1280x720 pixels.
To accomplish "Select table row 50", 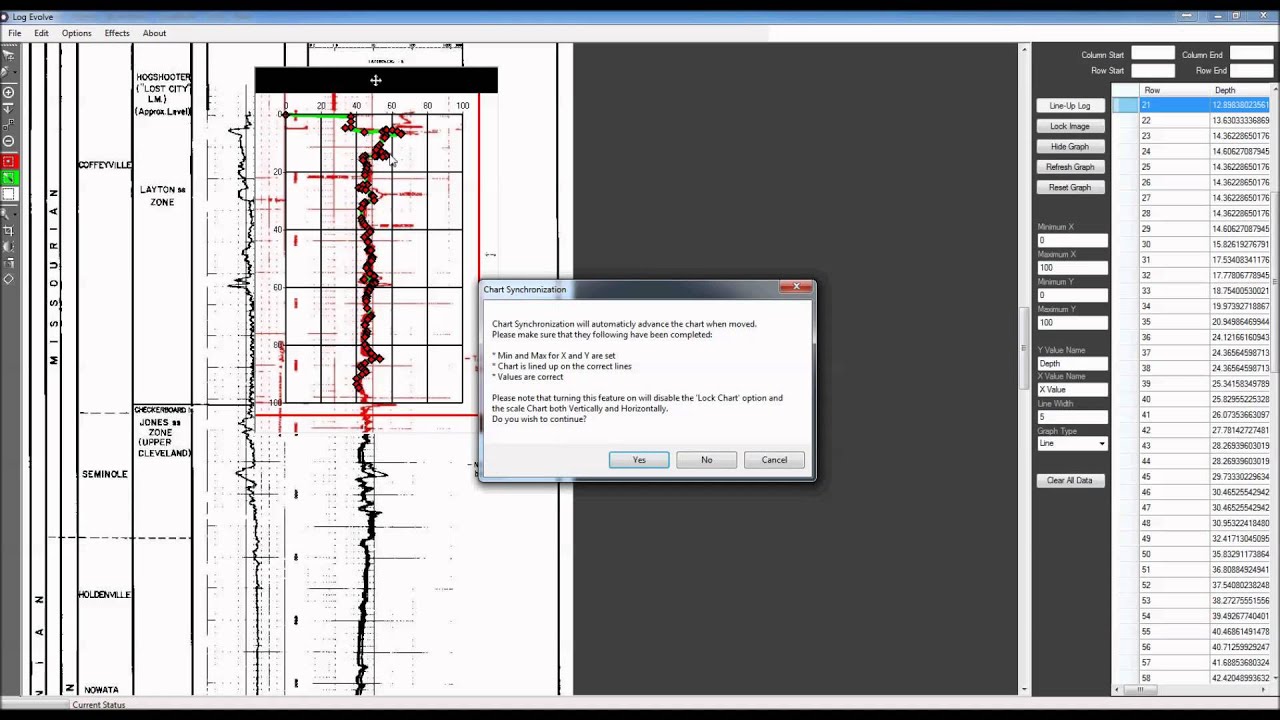I will tap(1192, 554).
